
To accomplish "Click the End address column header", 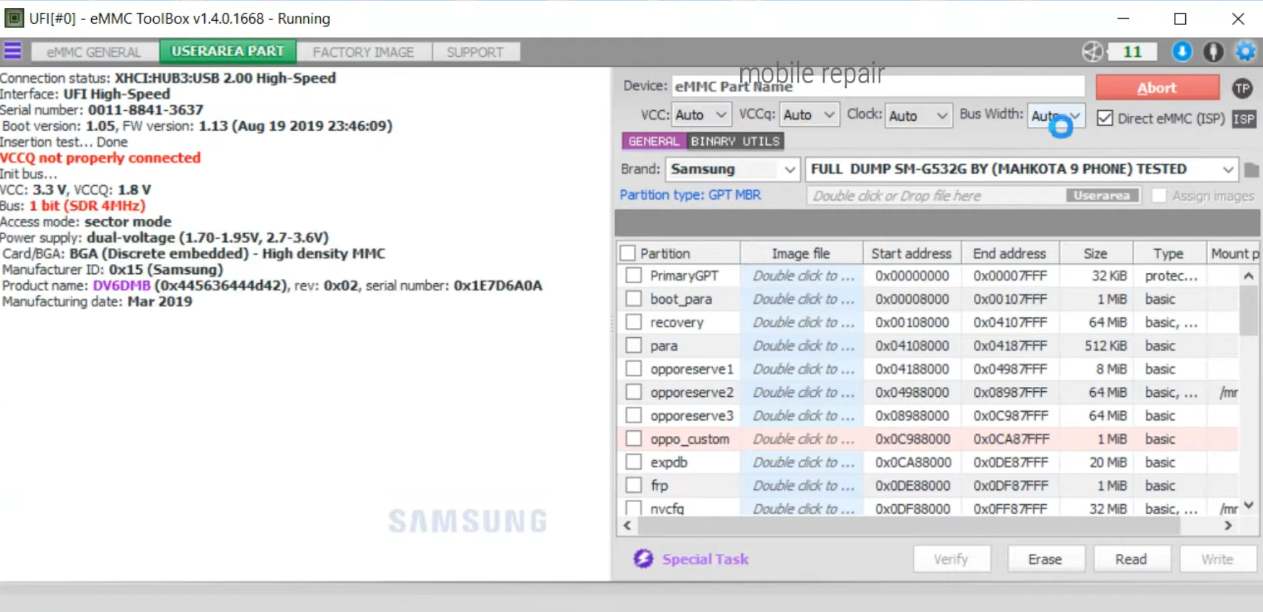I will click(1008, 253).
